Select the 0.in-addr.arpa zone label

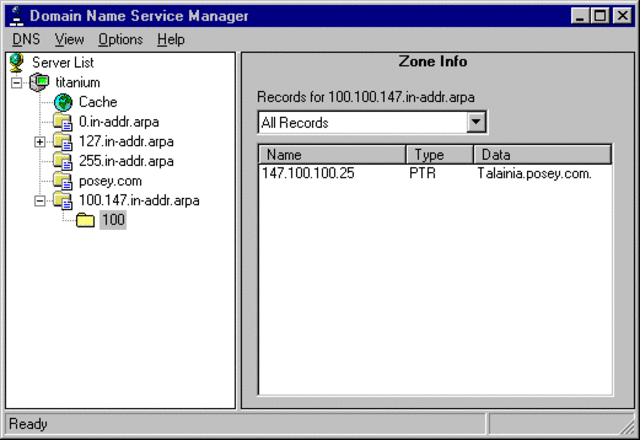click(119, 122)
